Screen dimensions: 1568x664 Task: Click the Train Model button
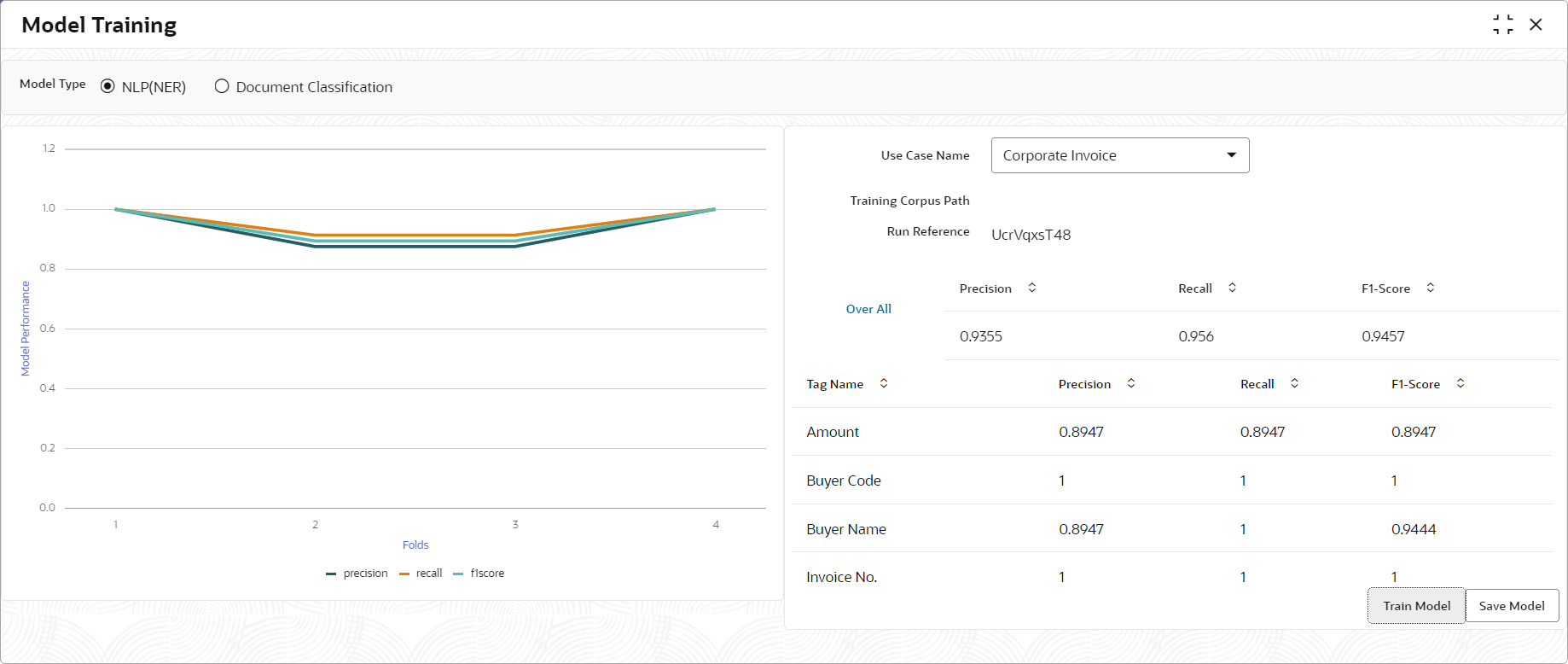pyautogui.click(x=1416, y=606)
